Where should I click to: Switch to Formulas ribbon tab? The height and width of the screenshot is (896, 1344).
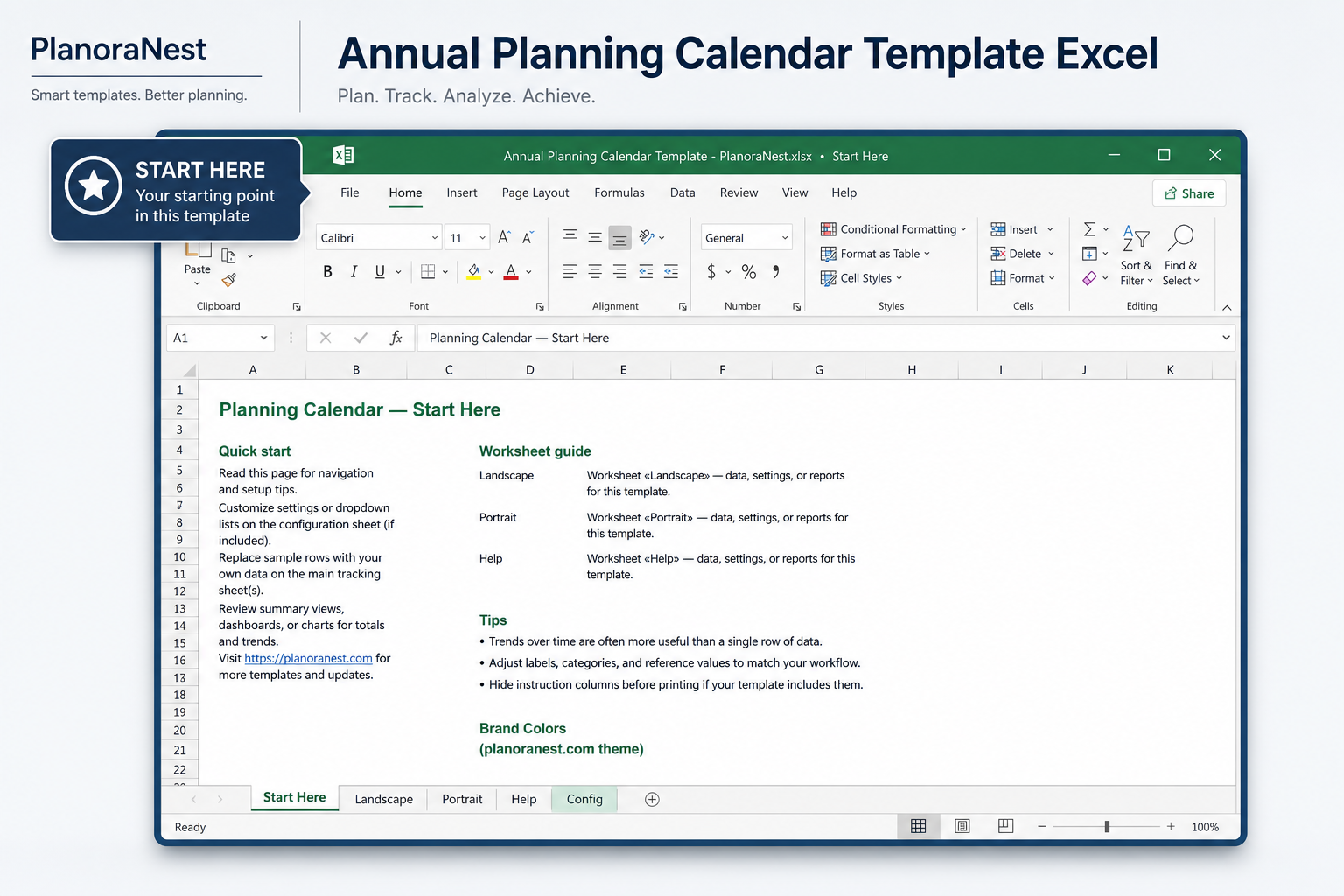[619, 192]
